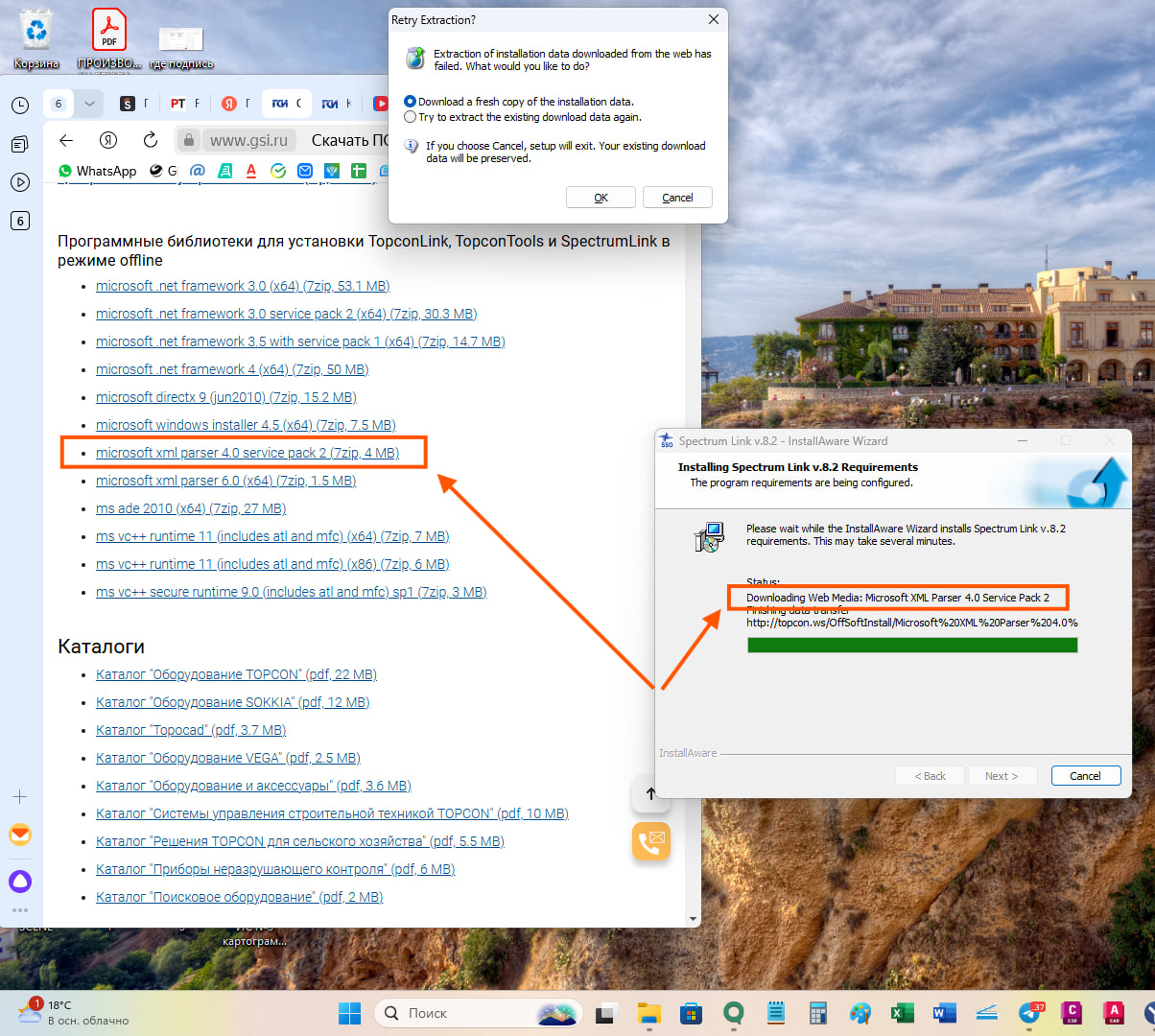The image size is (1155, 1036).
Task: Click the Yandex home Я button
Action: tap(108, 140)
